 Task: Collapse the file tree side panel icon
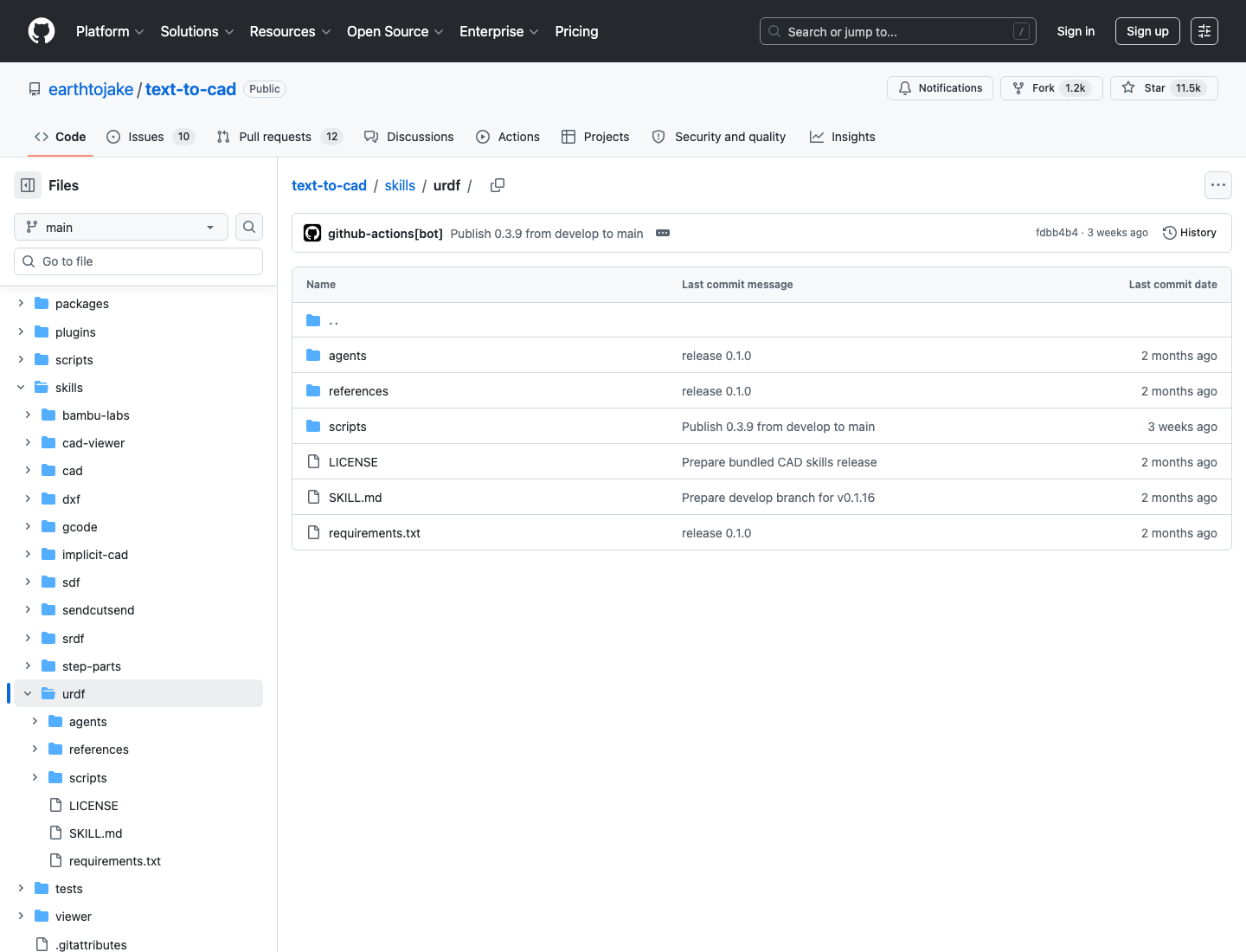pos(28,185)
